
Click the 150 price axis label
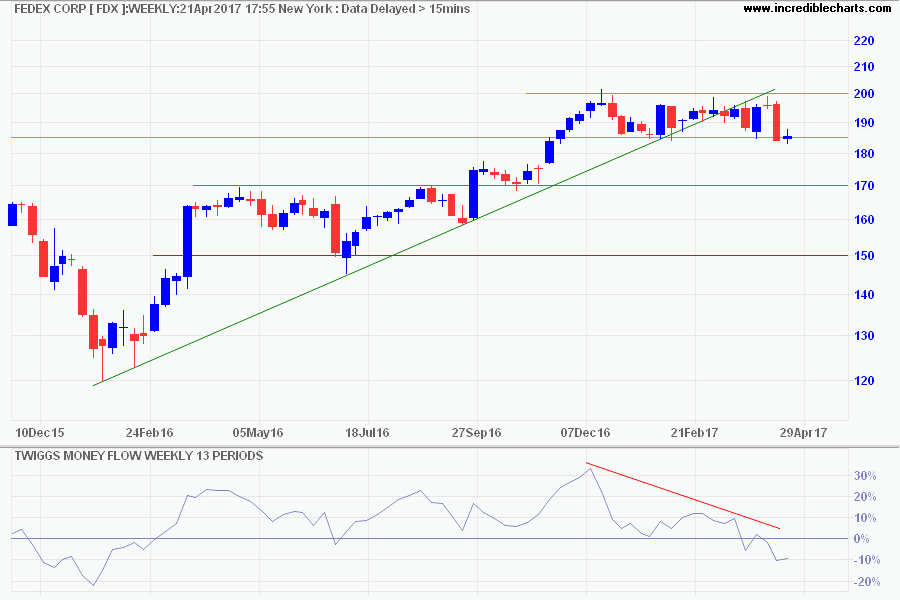coord(864,256)
